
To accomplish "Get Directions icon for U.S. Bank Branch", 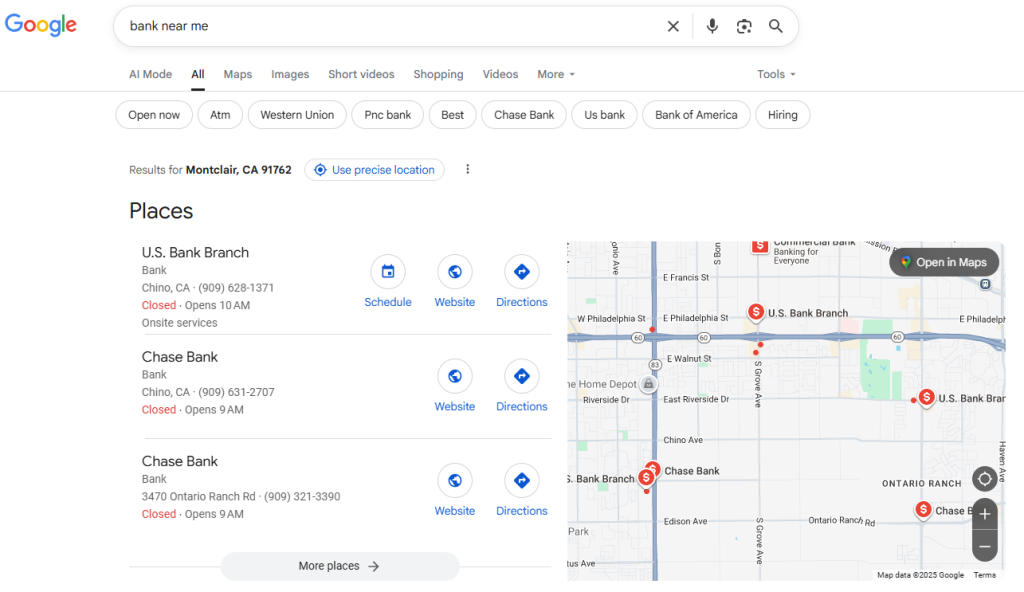I will (522, 271).
